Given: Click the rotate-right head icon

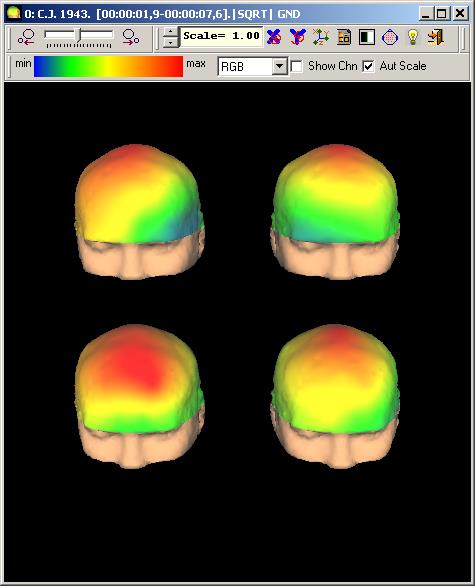Looking at the screenshot, I should tap(130, 37).
